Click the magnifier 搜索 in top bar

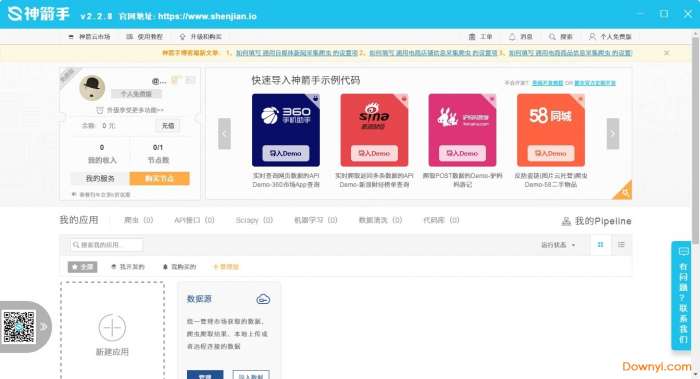pos(561,37)
